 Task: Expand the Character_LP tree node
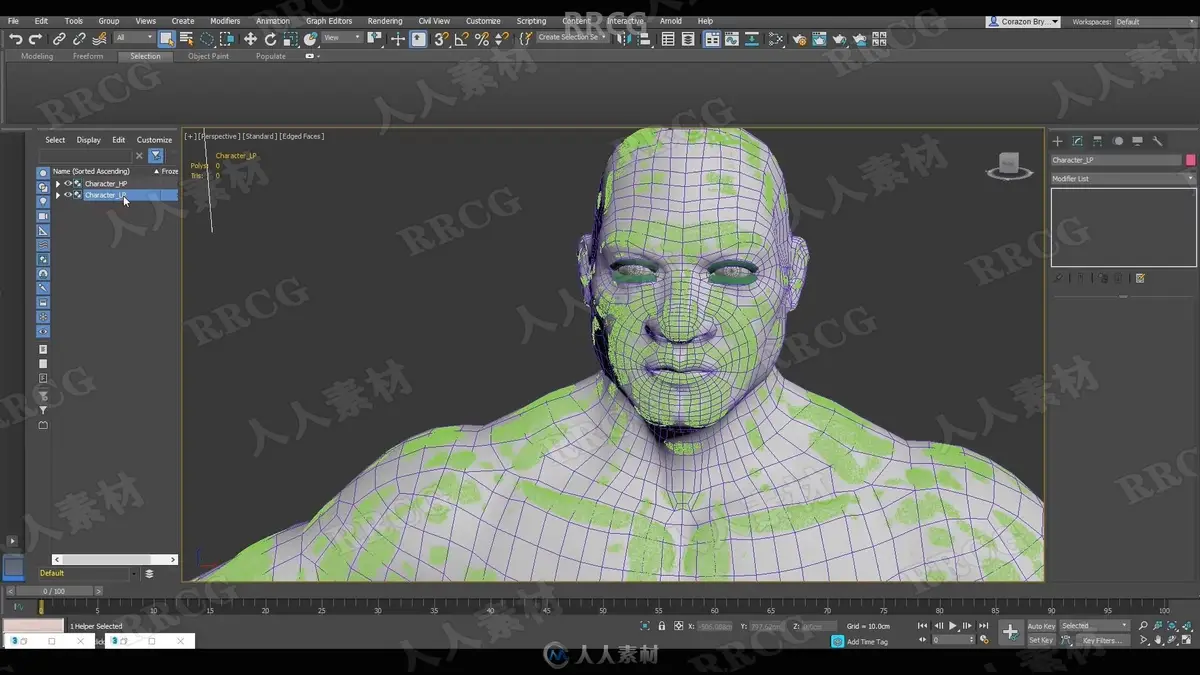pos(58,195)
